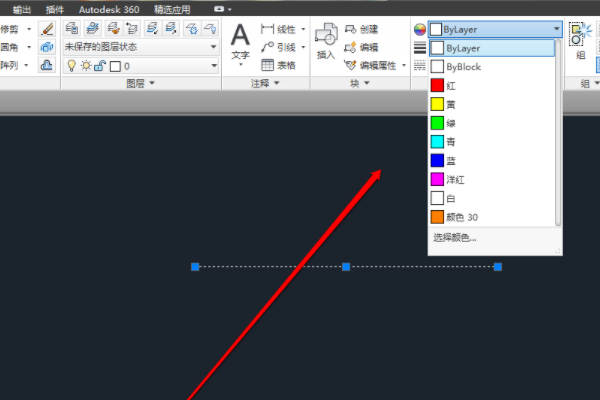Click the 创建 create block tool

click(x=361, y=29)
